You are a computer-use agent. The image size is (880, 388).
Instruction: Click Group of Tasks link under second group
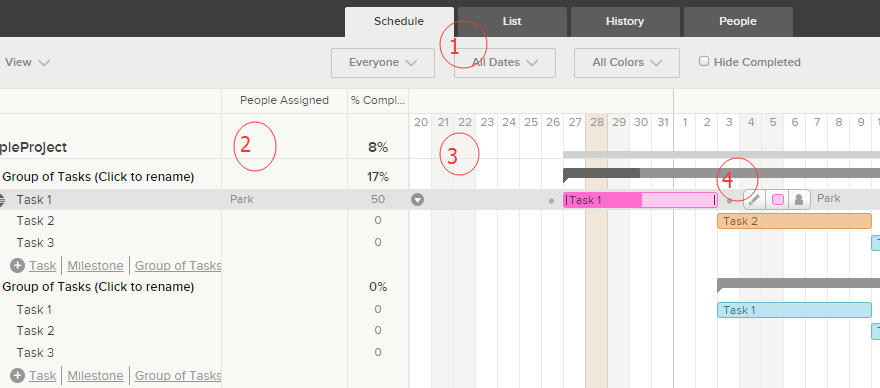[178, 376]
